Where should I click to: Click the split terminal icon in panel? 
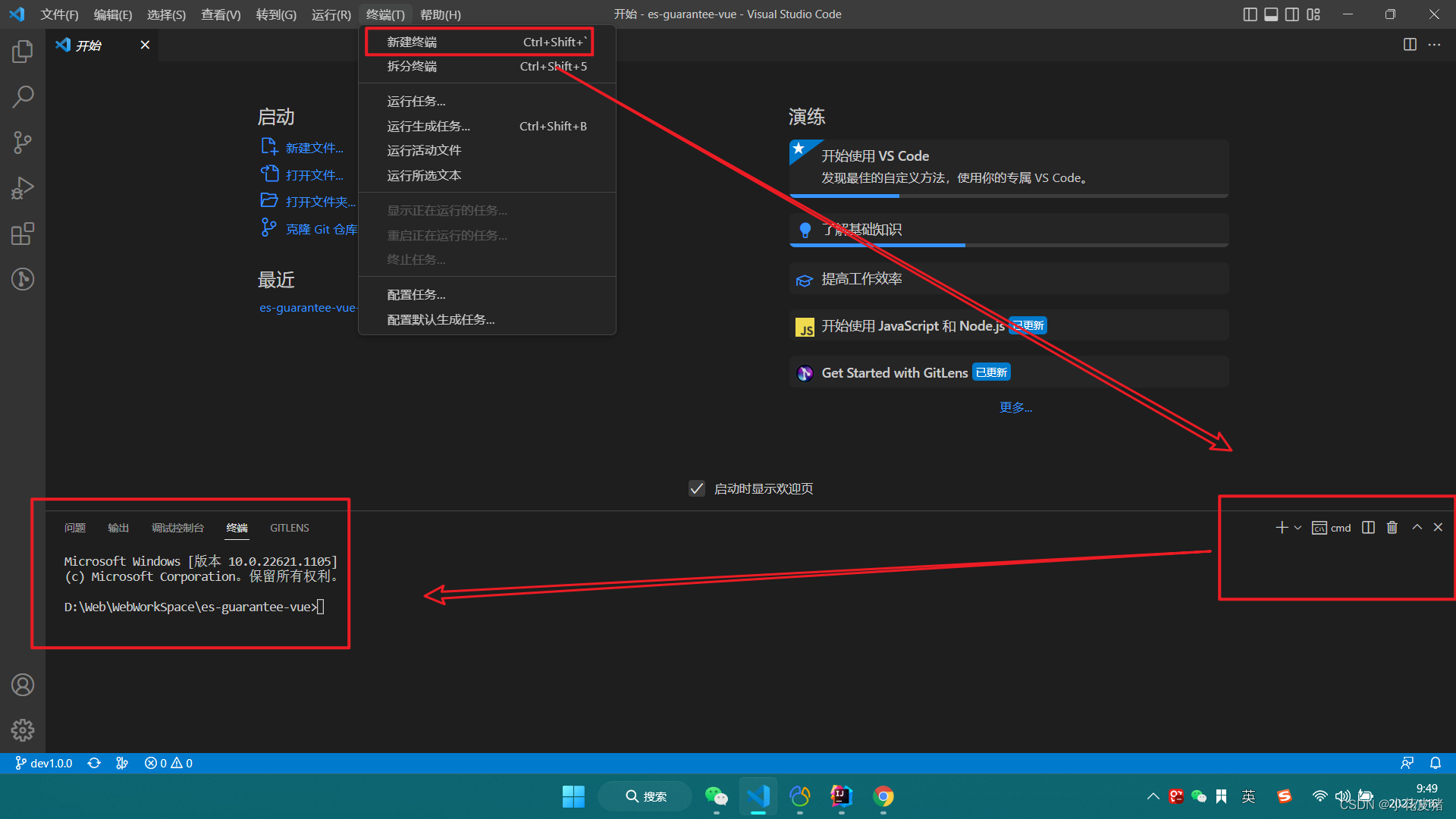(1368, 527)
